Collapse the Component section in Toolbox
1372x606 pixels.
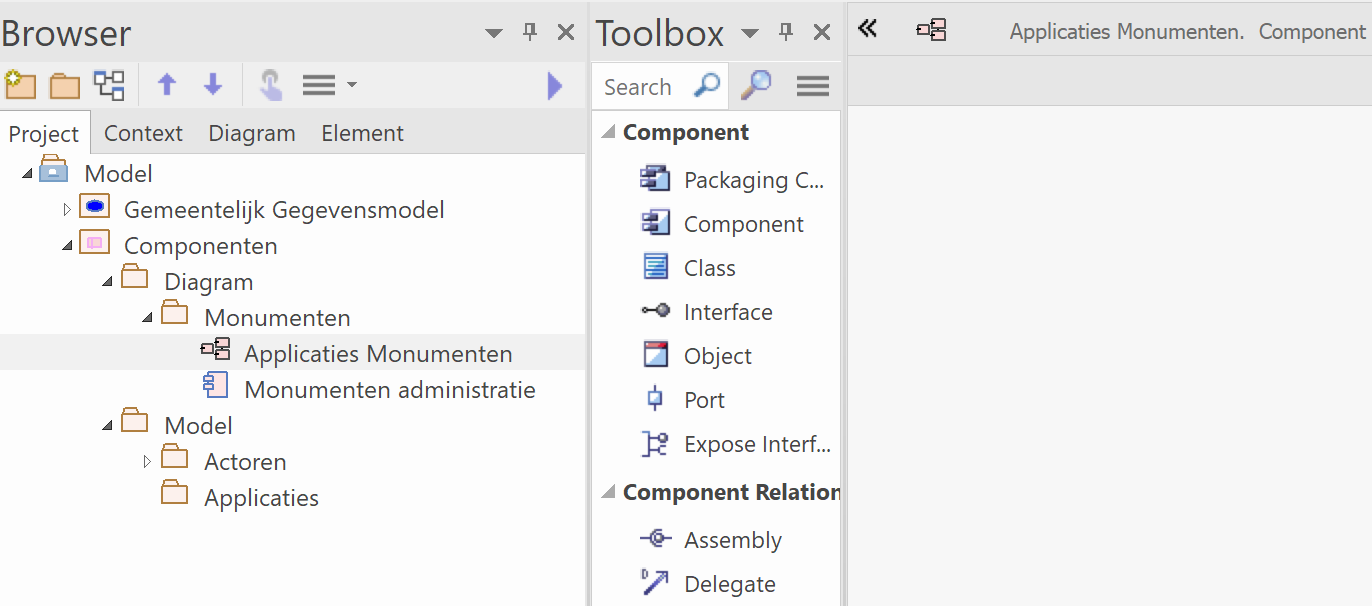tap(607, 133)
